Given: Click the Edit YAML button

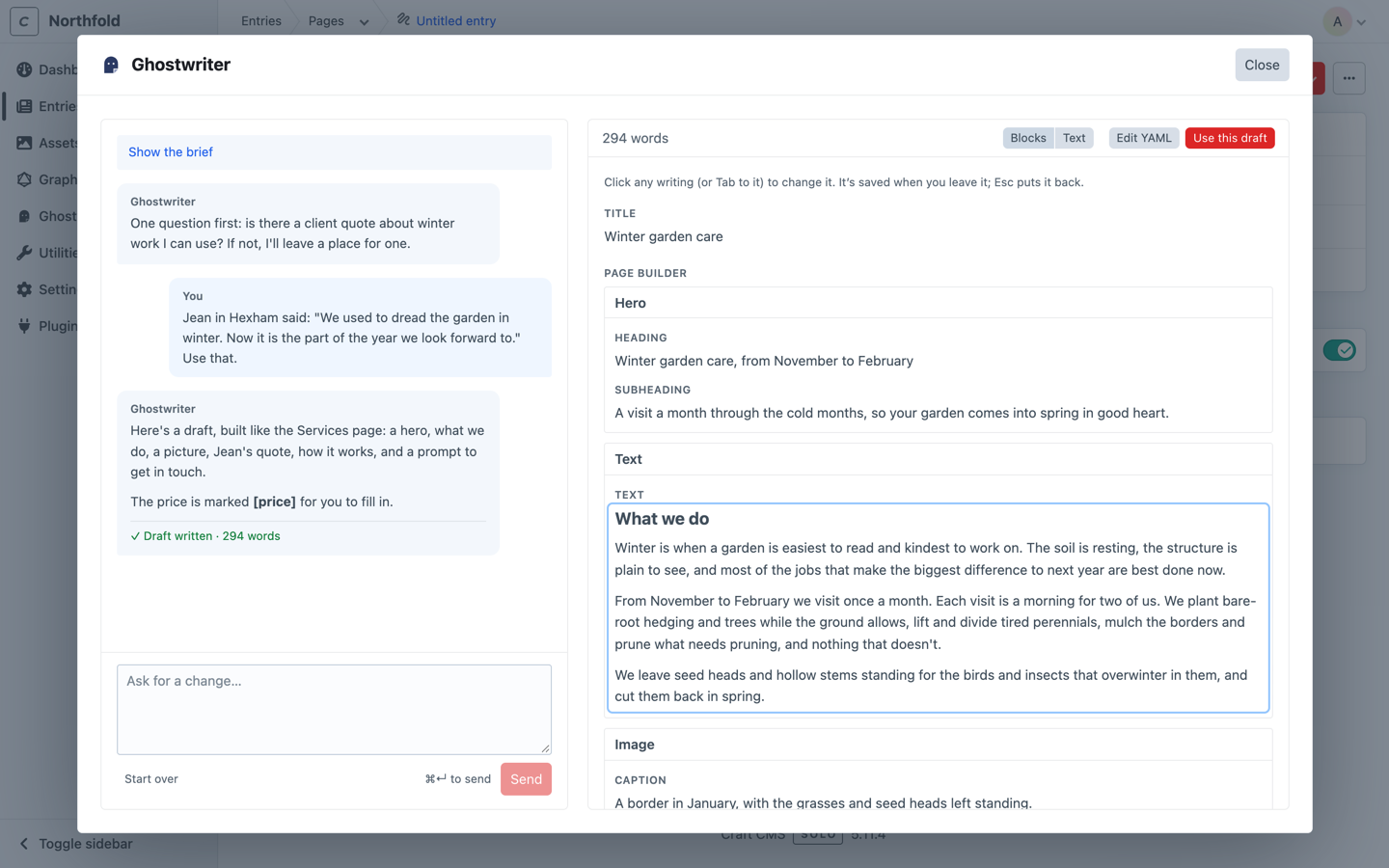Looking at the screenshot, I should [x=1144, y=138].
